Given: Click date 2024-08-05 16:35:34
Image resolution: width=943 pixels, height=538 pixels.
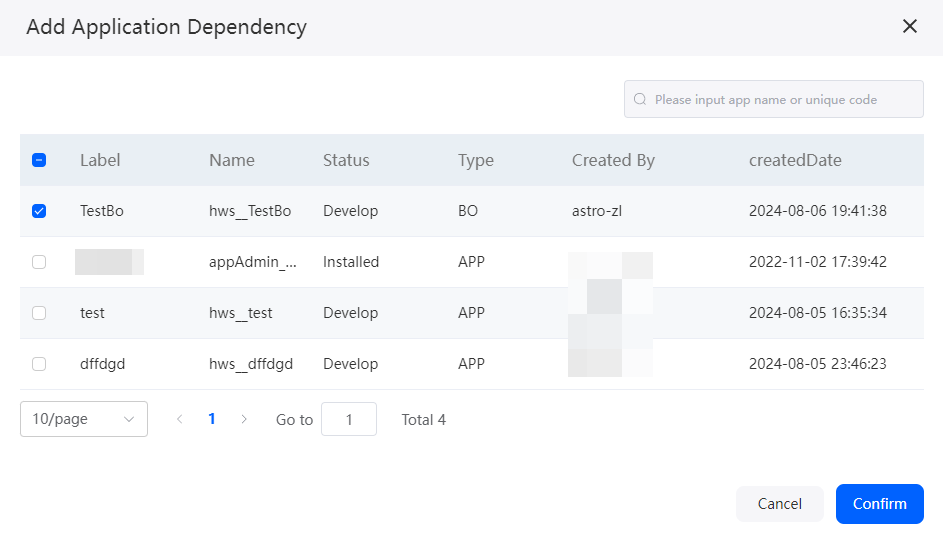Looking at the screenshot, I should (817, 313).
